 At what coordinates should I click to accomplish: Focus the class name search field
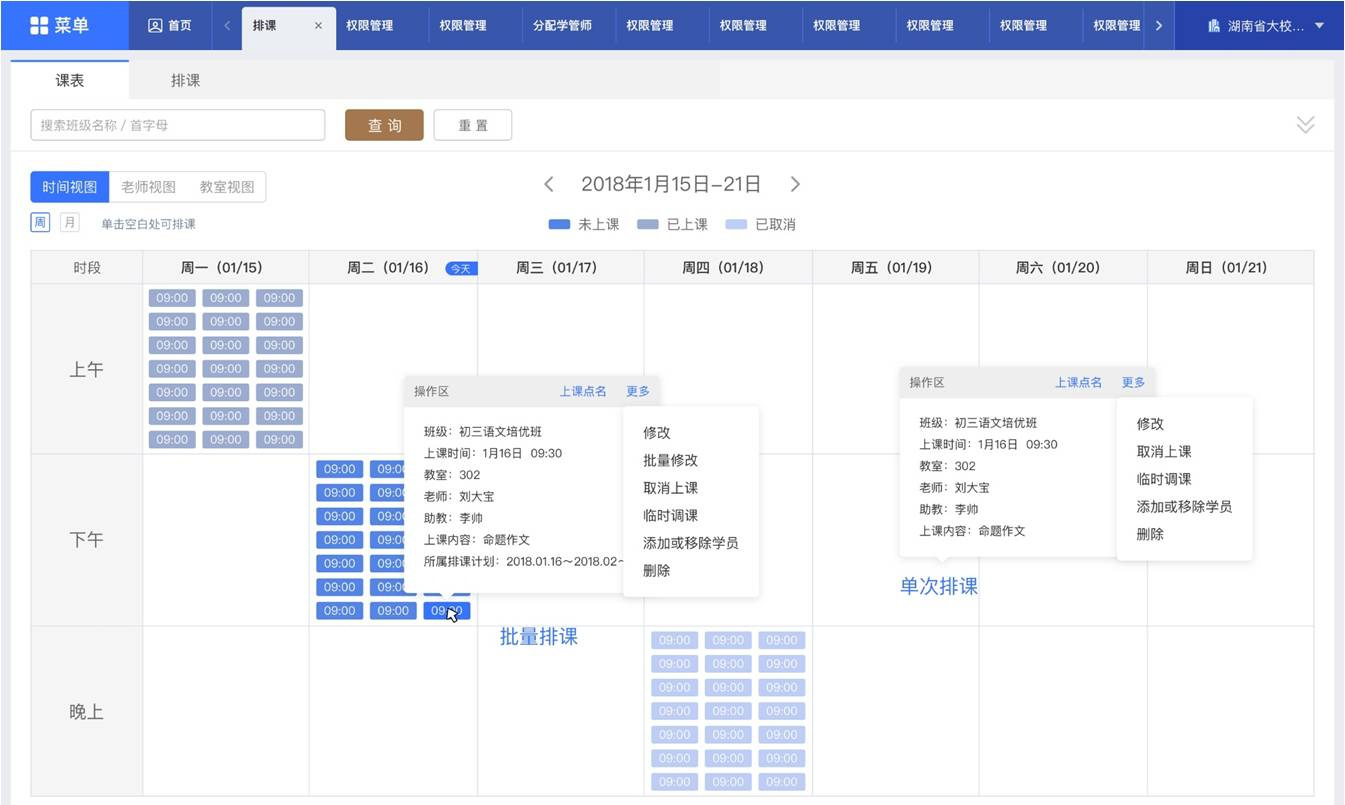pos(178,125)
